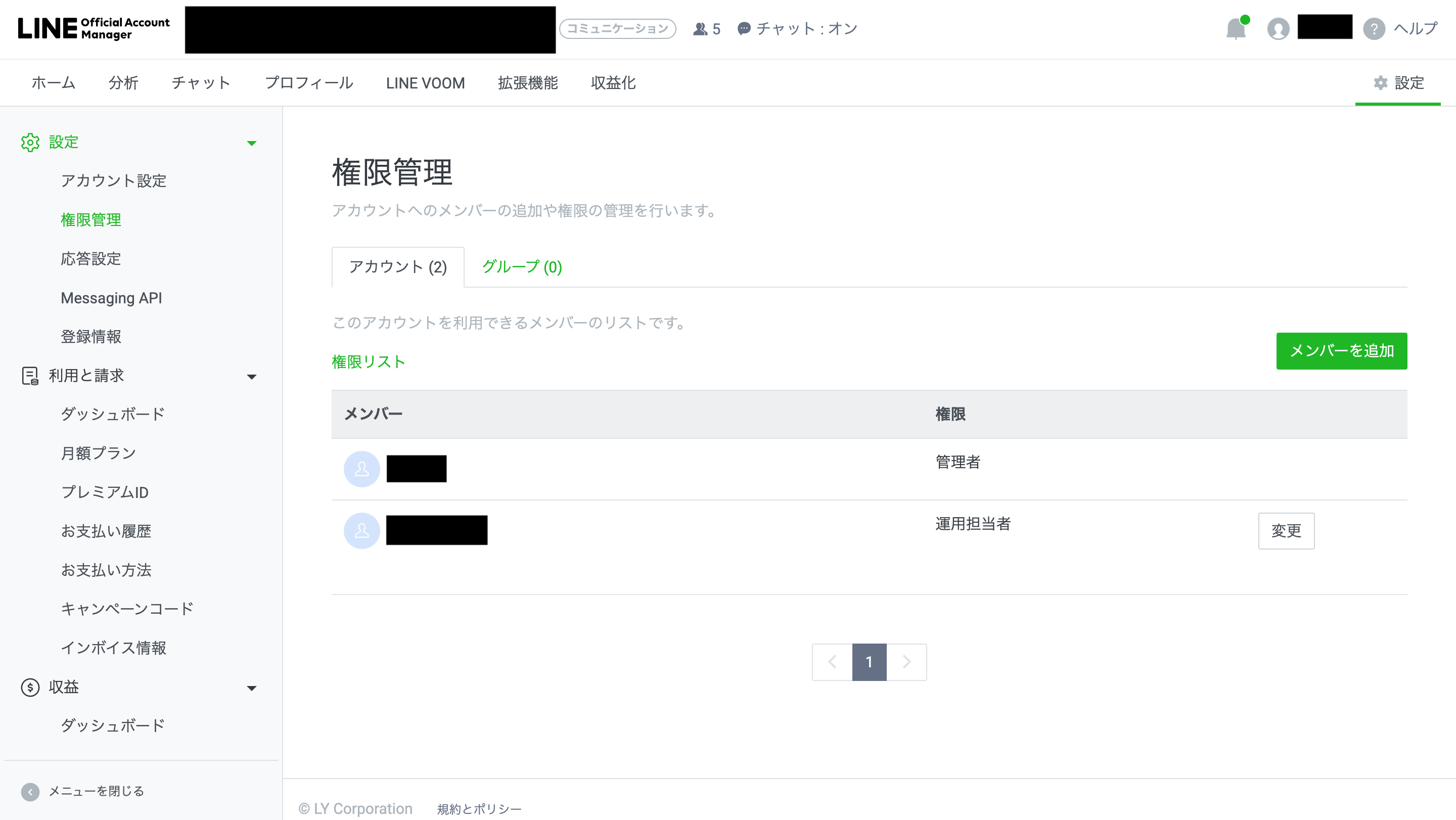The height and width of the screenshot is (820, 1456).
Task: Open the チャット top navigation menu
Action: click(201, 83)
